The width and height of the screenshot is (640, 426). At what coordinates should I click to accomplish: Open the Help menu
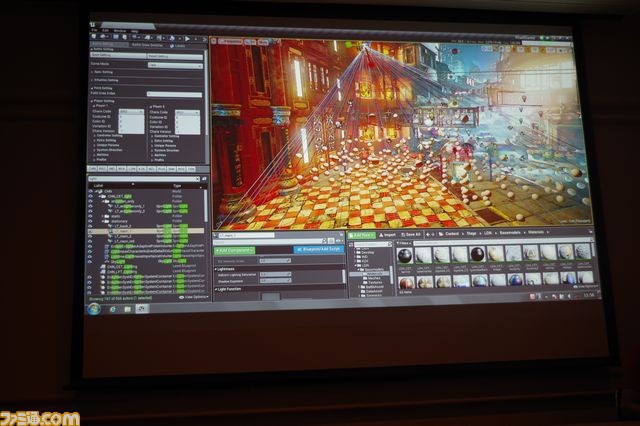[135, 31]
